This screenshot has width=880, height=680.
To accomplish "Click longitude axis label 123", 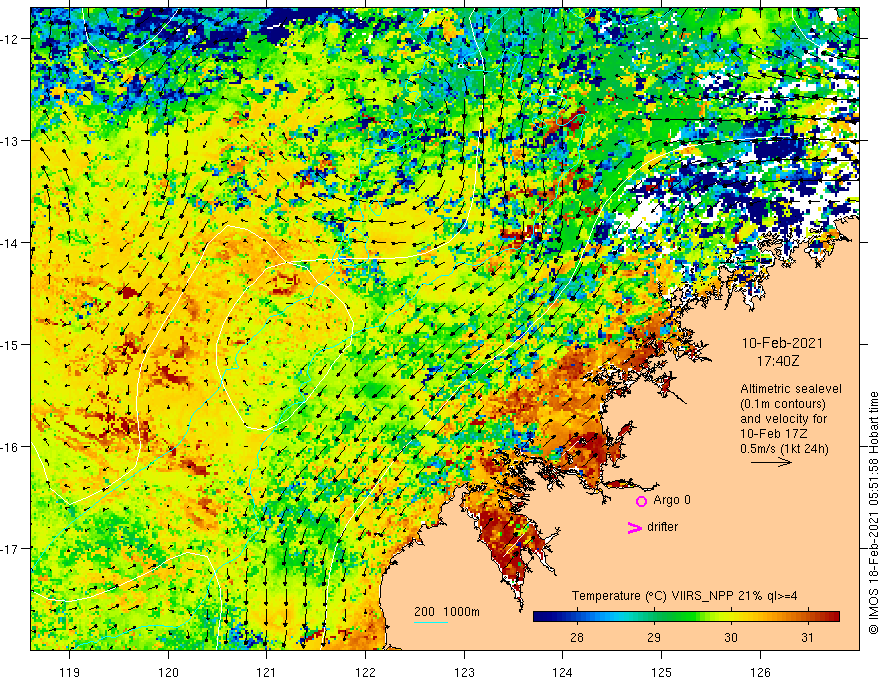I will click(464, 672).
